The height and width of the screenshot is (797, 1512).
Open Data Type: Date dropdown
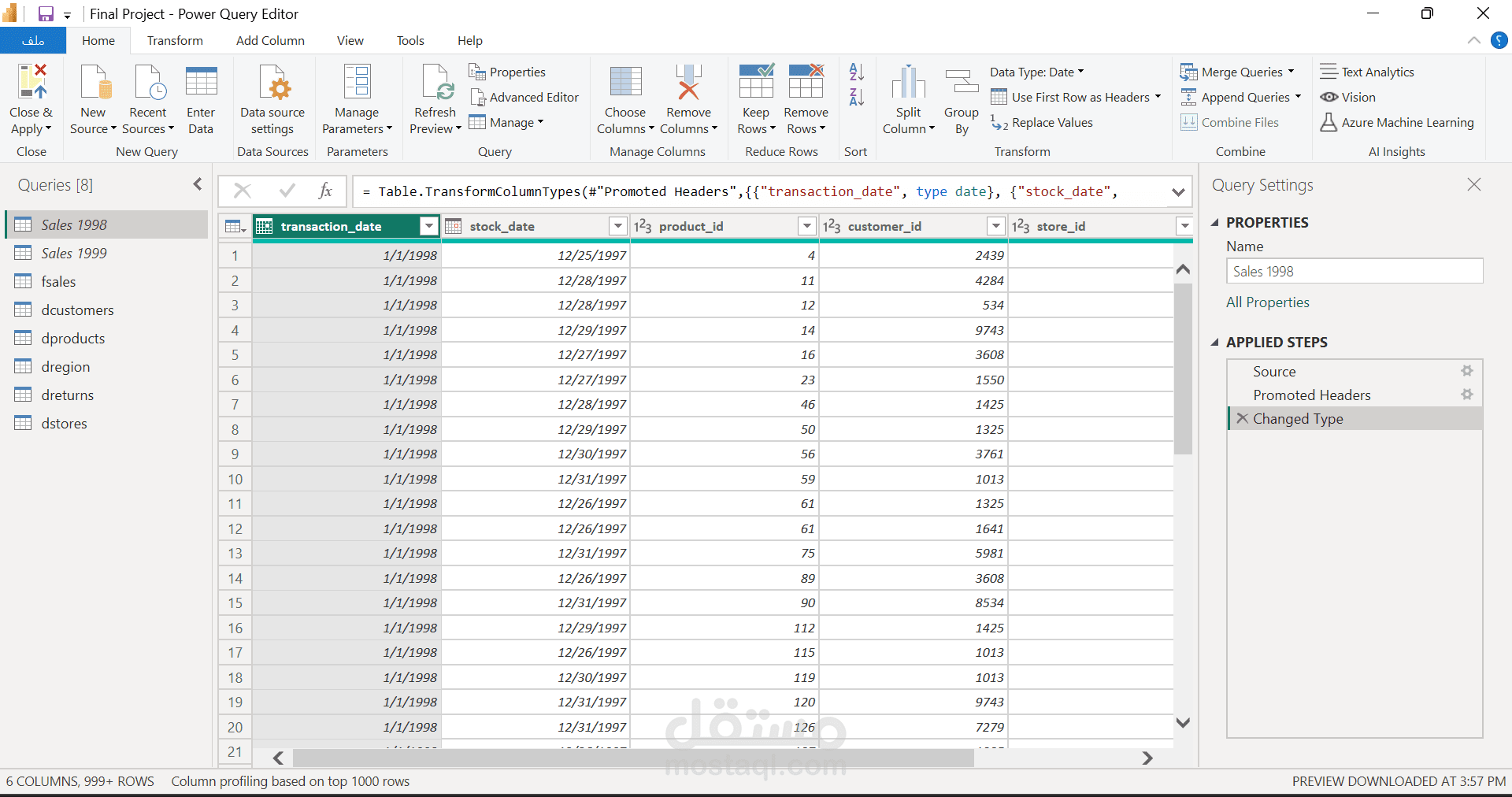pyautogui.click(x=1037, y=72)
